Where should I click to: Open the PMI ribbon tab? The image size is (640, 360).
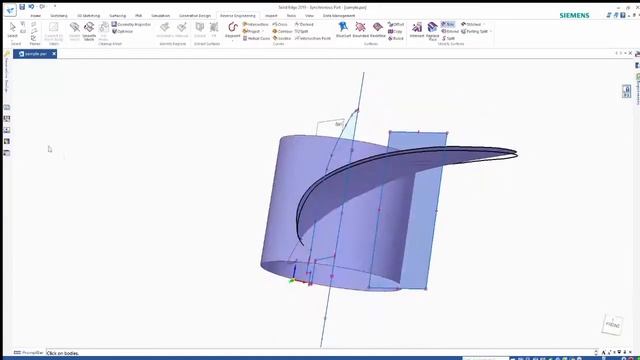139,16
